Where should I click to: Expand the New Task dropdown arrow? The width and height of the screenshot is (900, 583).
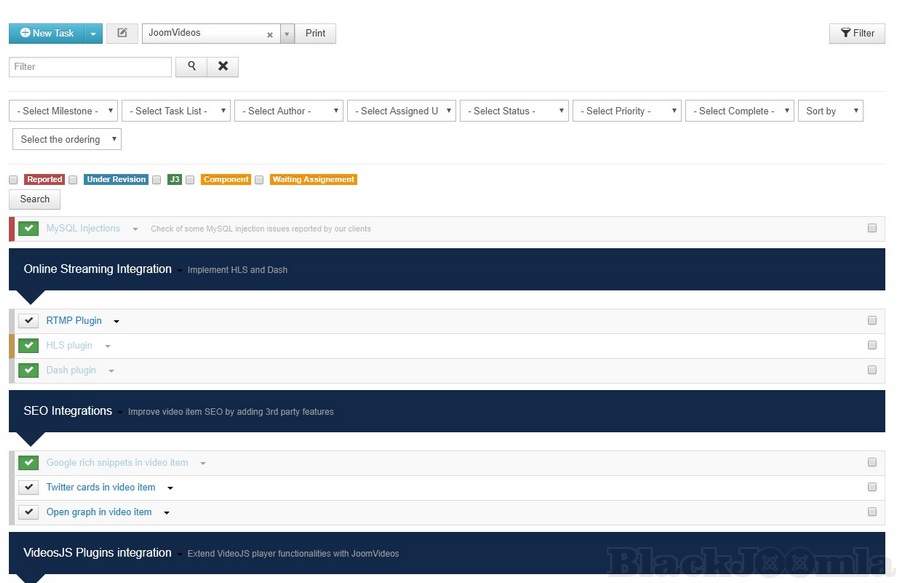[94, 34]
